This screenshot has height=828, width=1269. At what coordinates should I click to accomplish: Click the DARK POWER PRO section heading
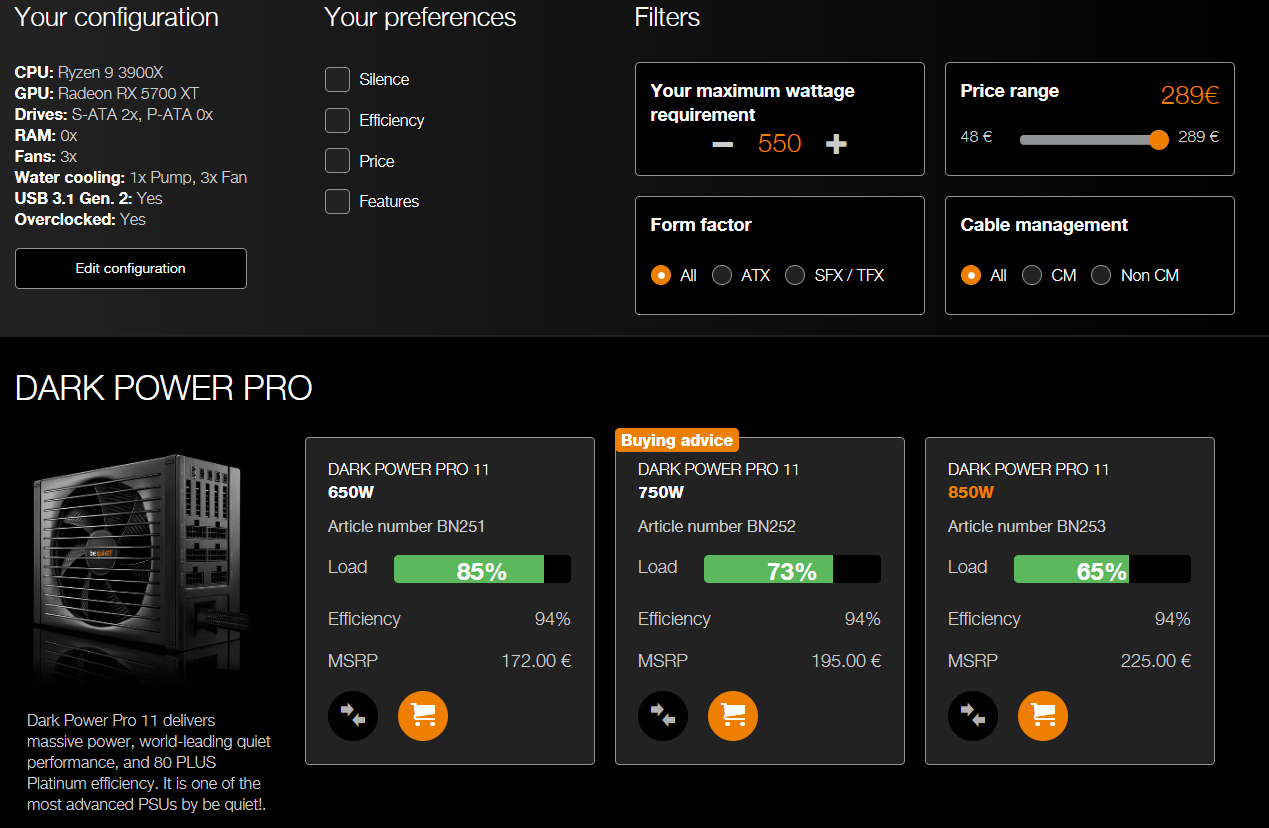pos(164,388)
